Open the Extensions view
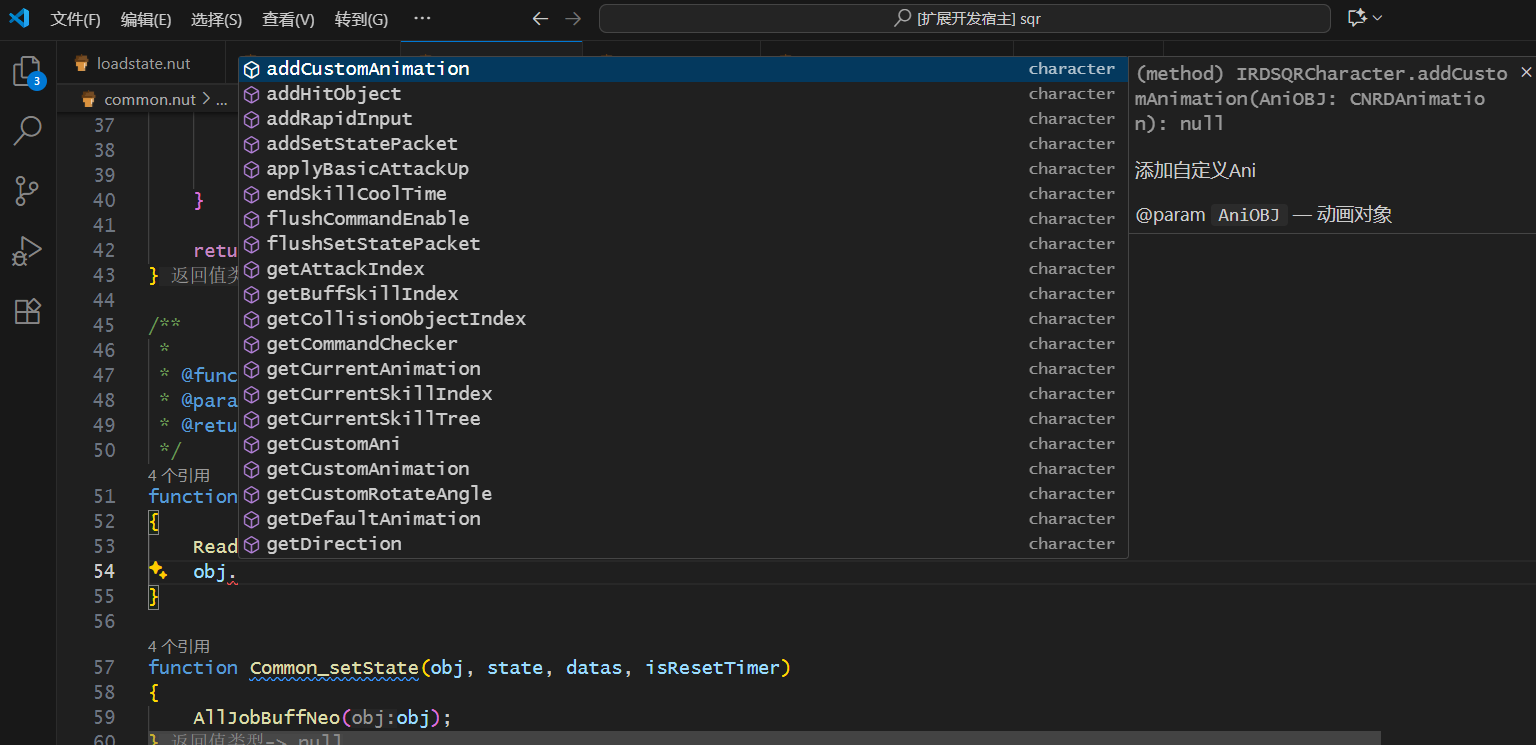Viewport: 1536px width, 745px height. 24,311
